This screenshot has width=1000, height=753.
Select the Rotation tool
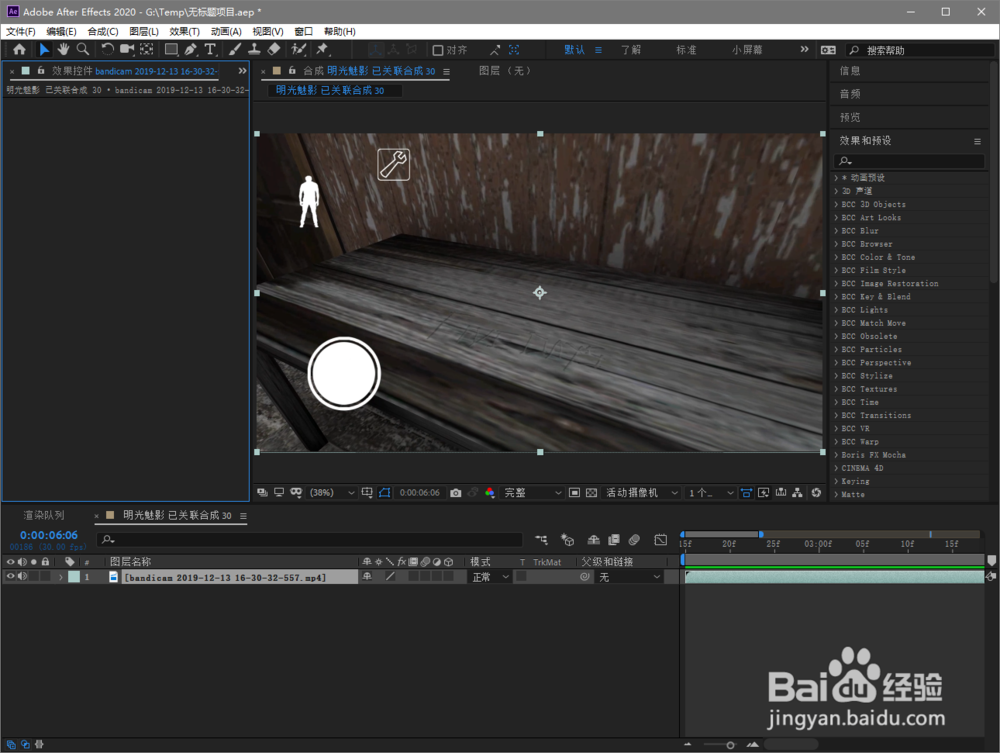(108, 49)
